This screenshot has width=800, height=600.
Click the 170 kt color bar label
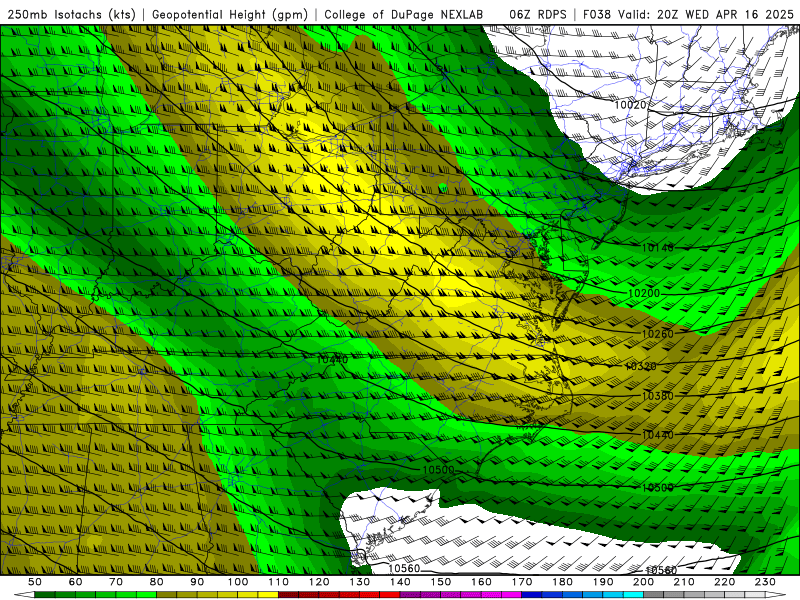[x=522, y=582]
